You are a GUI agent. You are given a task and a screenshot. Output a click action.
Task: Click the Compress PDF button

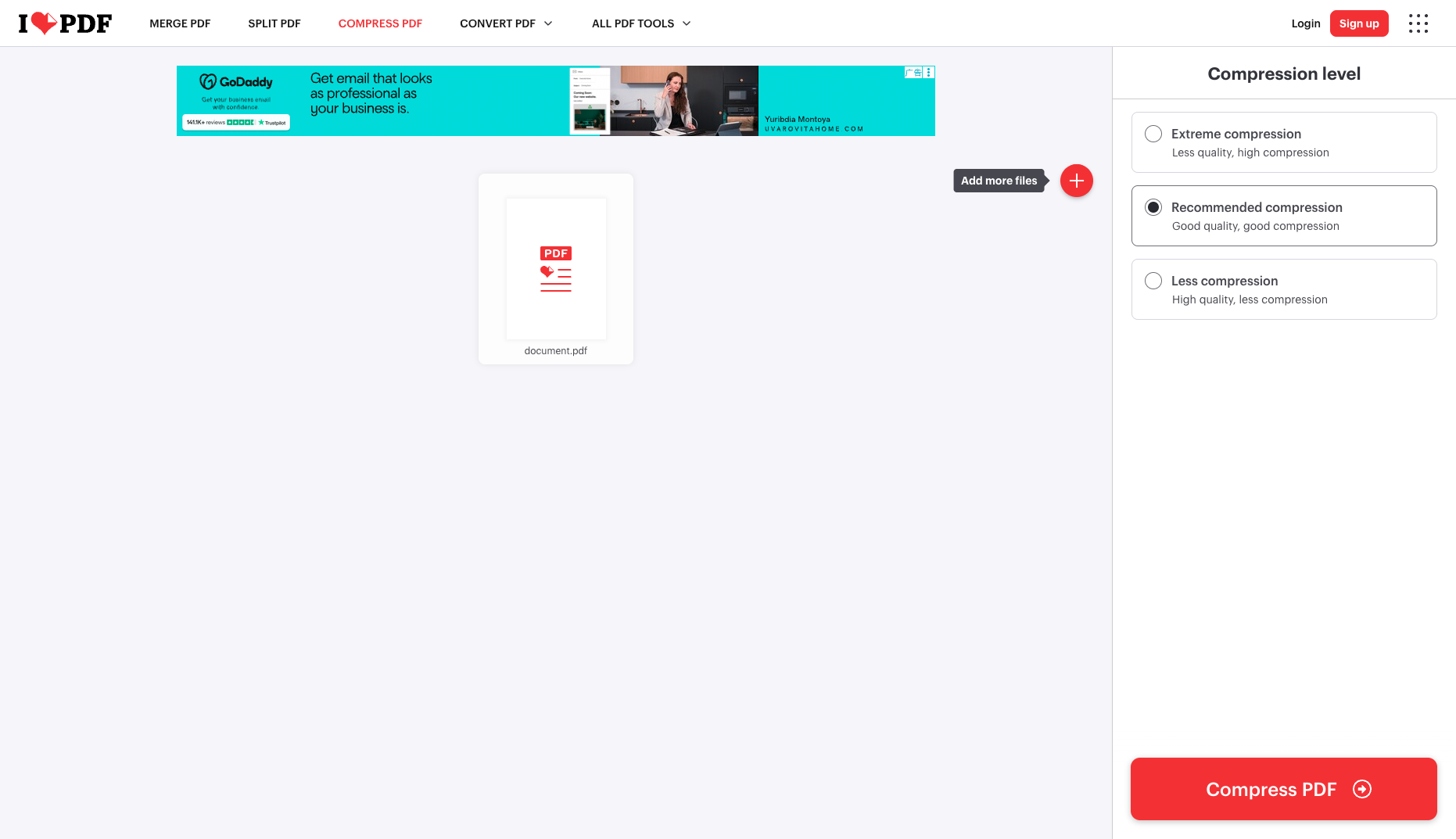pos(1284,789)
